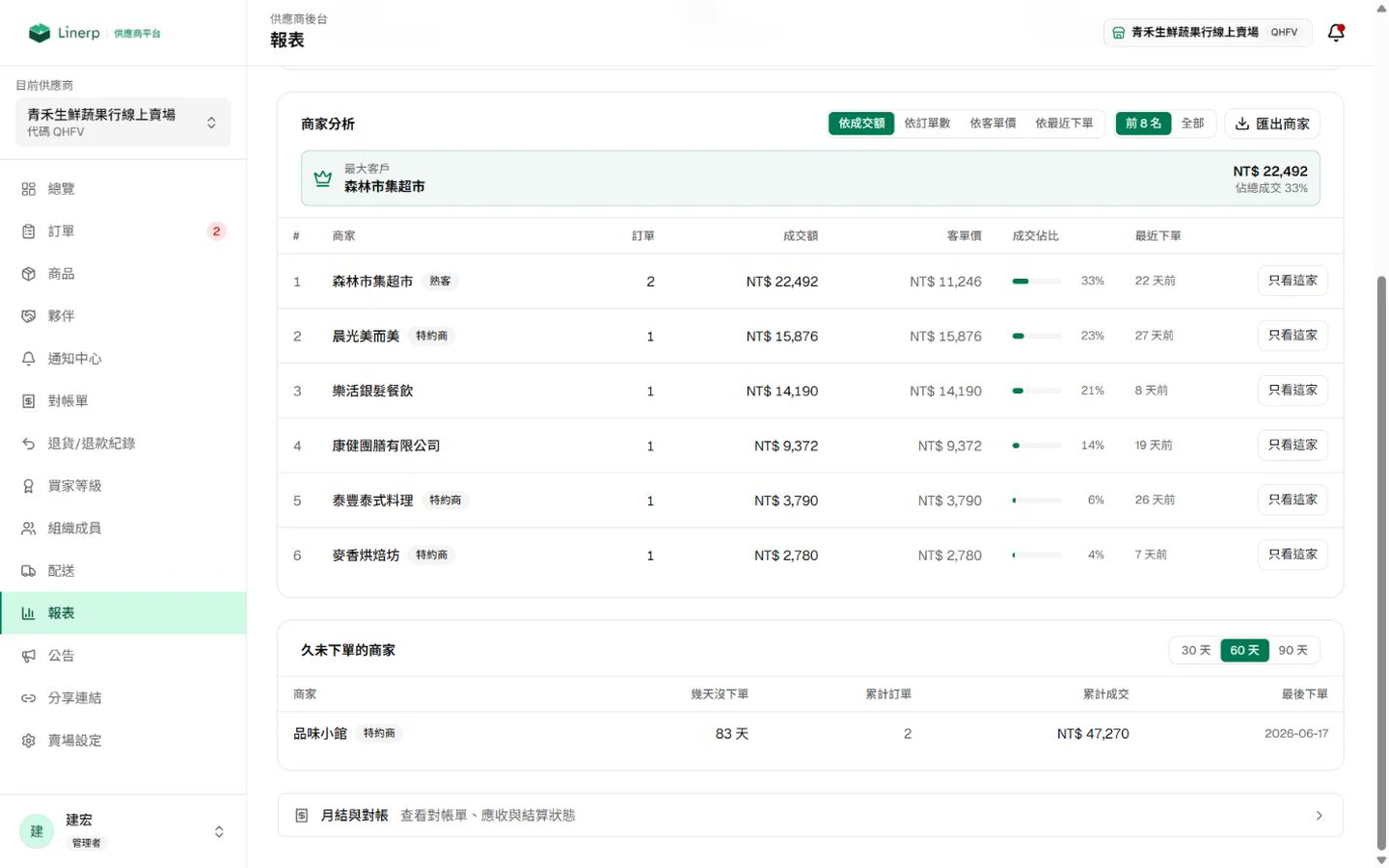Select the 前 8 名 filter

[x=1143, y=123]
